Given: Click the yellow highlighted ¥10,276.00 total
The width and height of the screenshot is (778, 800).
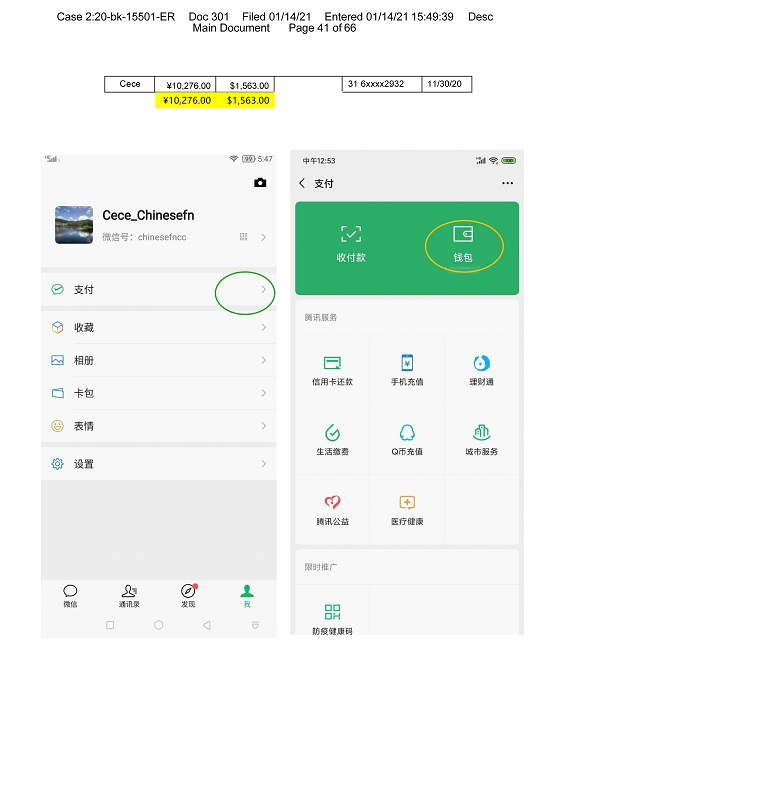Looking at the screenshot, I should coord(187,101).
